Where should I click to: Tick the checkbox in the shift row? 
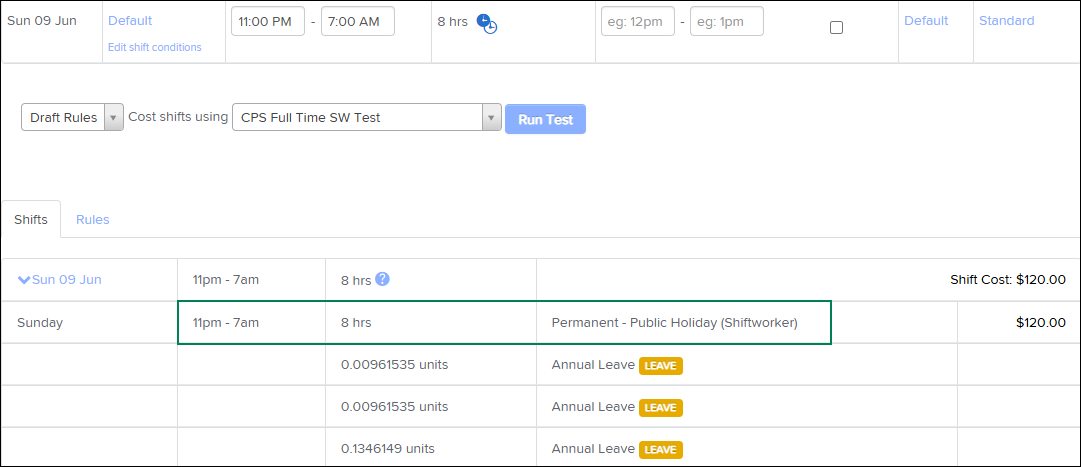click(x=837, y=27)
